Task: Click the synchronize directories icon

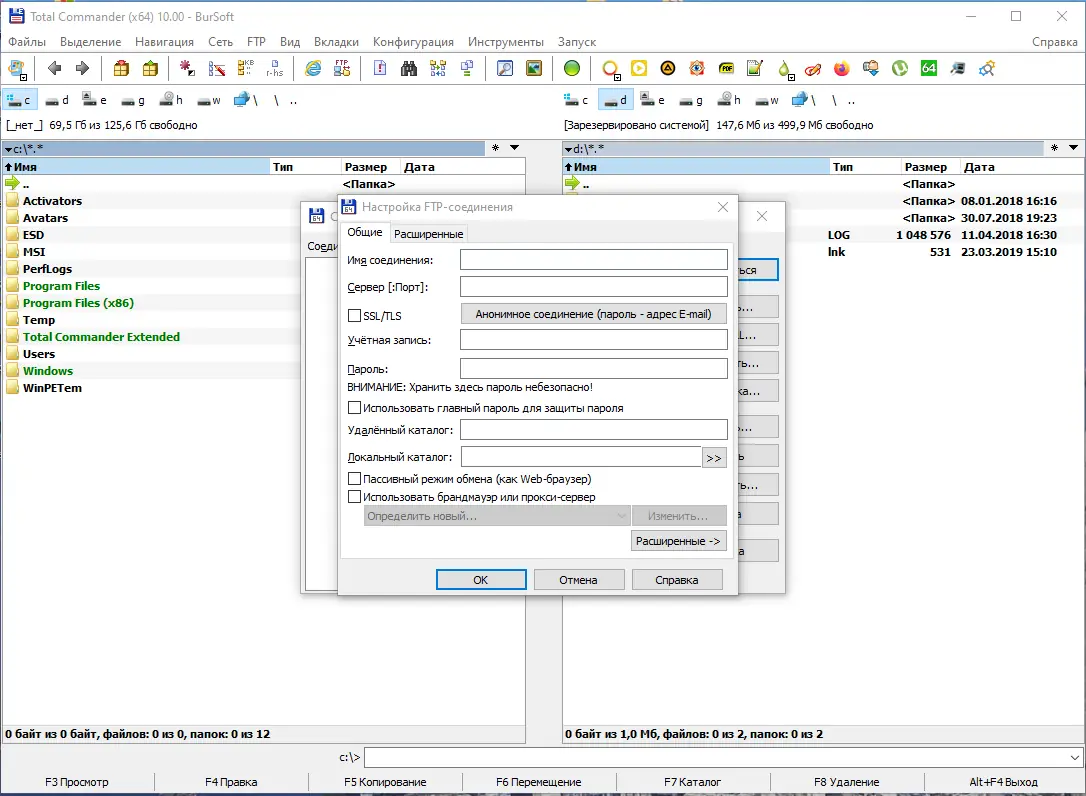Action: (438, 68)
